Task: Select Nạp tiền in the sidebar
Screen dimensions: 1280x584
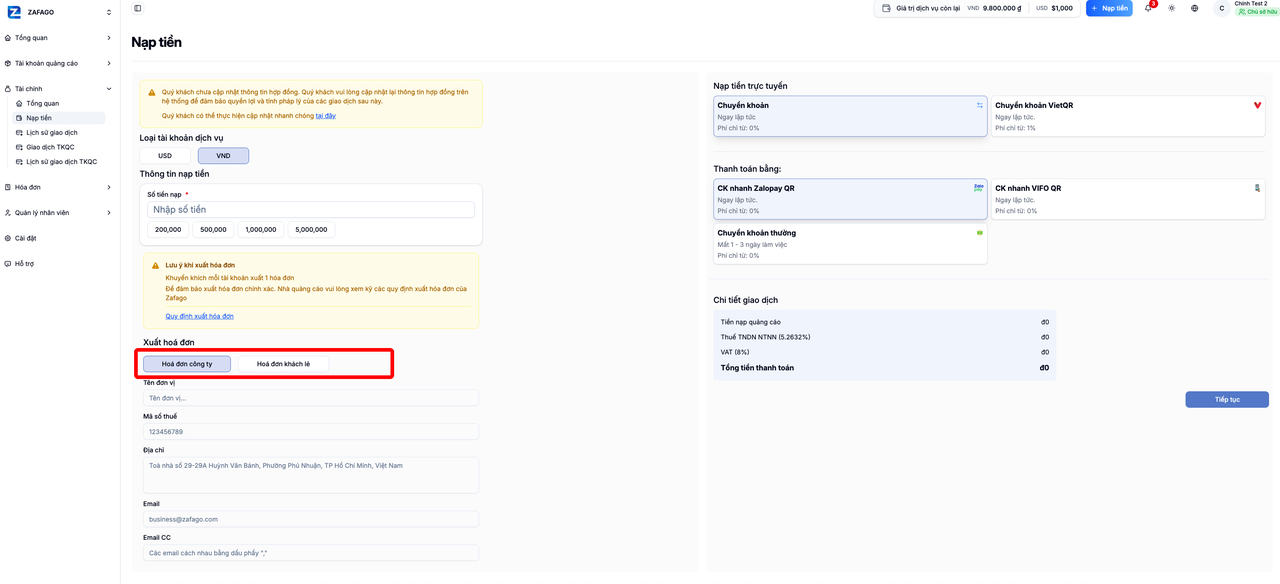Action: click(x=58, y=118)
